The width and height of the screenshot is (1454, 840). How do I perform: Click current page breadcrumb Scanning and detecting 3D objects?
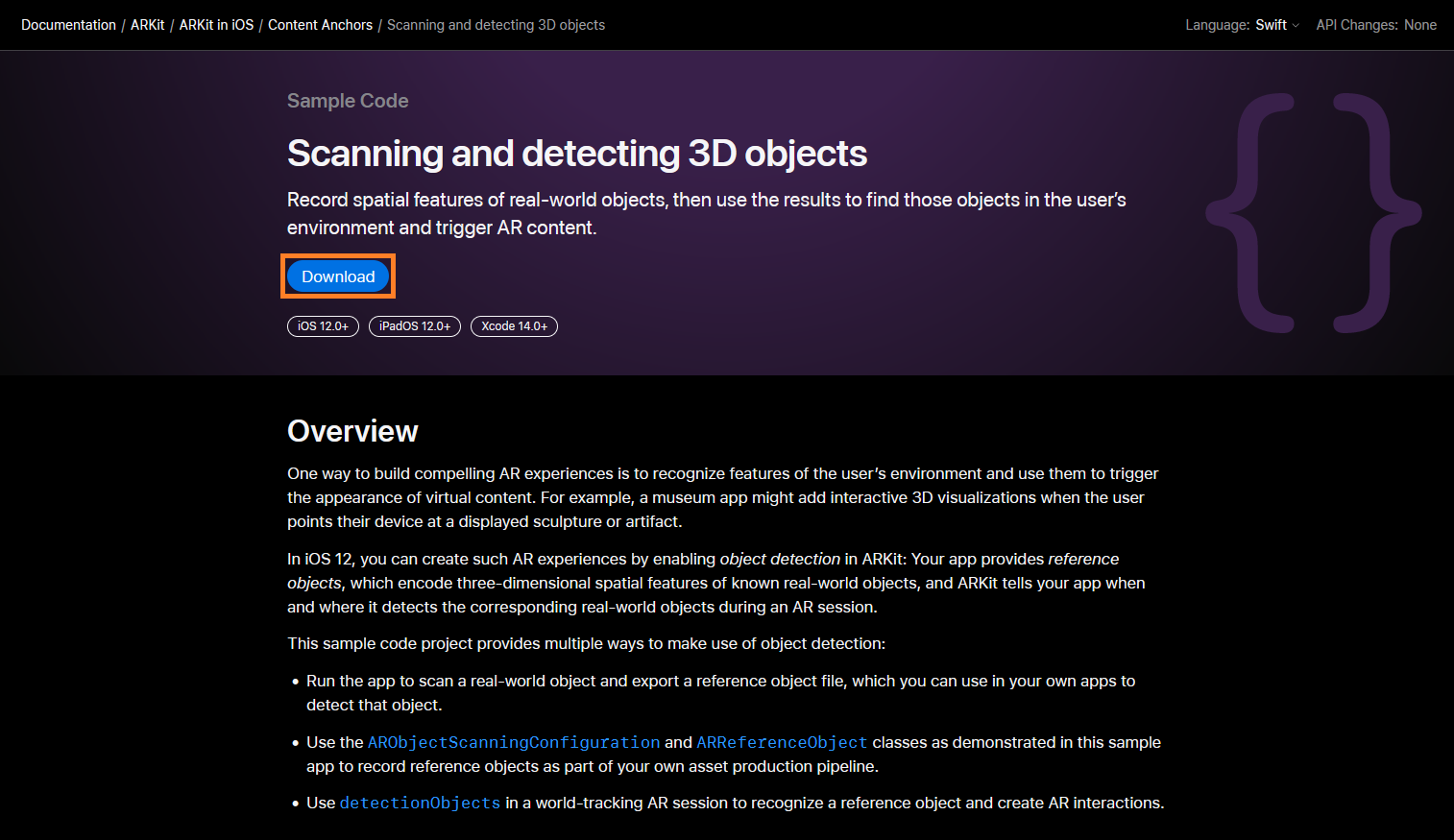point(496,25)
